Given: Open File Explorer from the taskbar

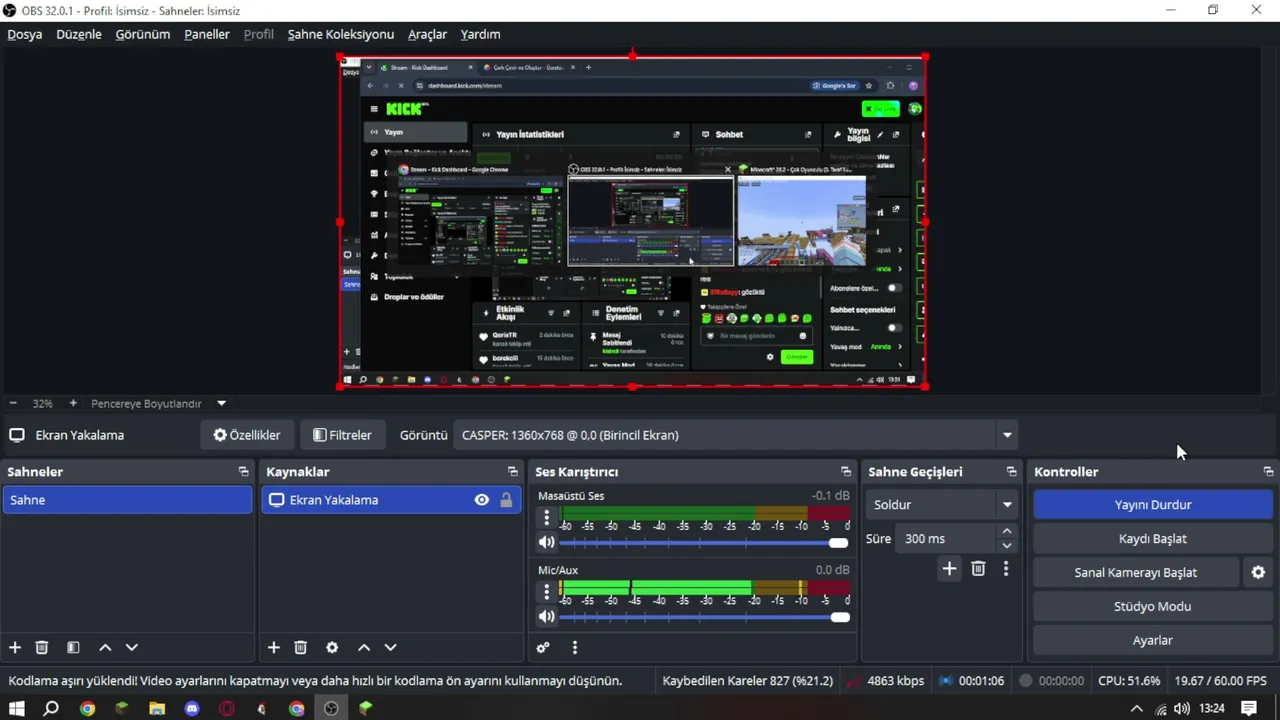Looking at the screenshot, I should (157, 709).
